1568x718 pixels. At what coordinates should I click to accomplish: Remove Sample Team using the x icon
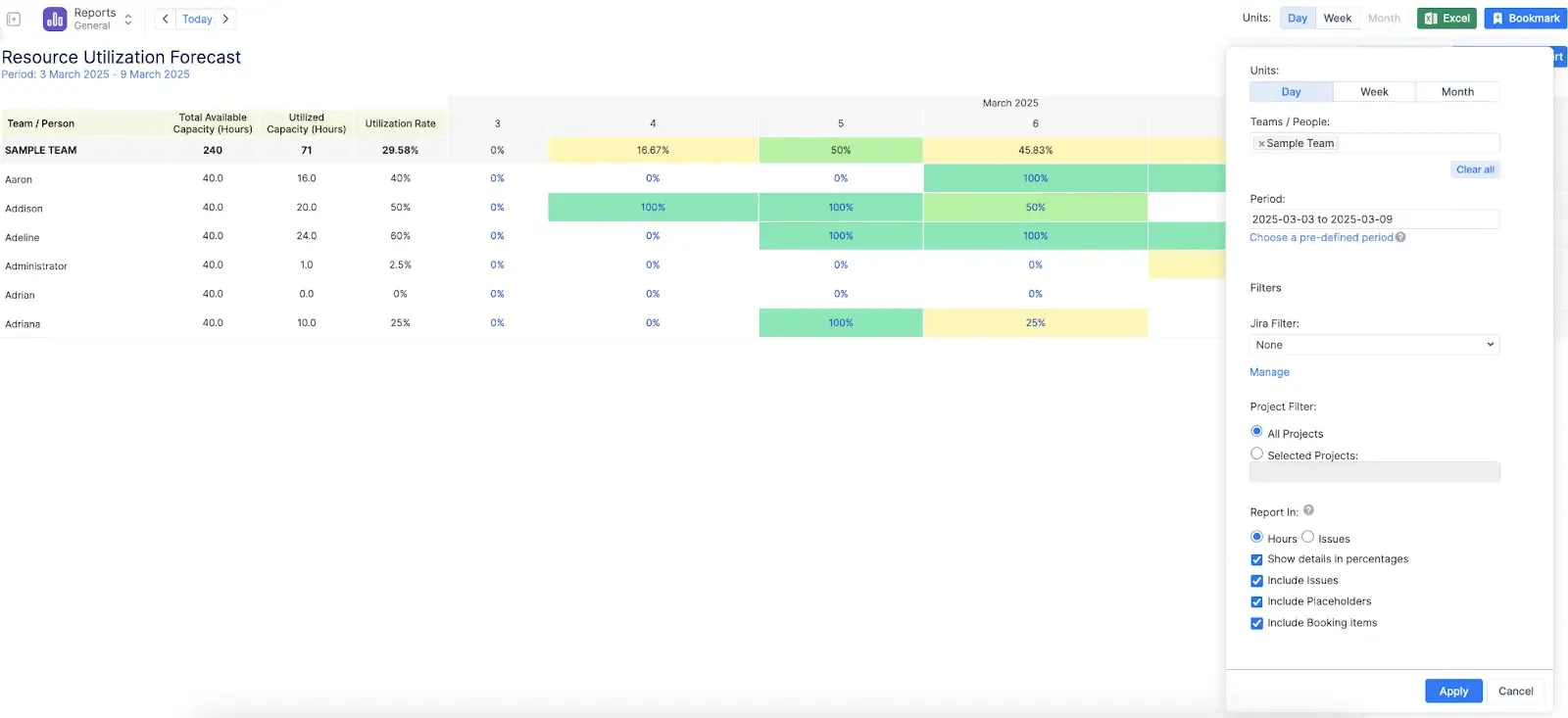tap(1261, 143)
